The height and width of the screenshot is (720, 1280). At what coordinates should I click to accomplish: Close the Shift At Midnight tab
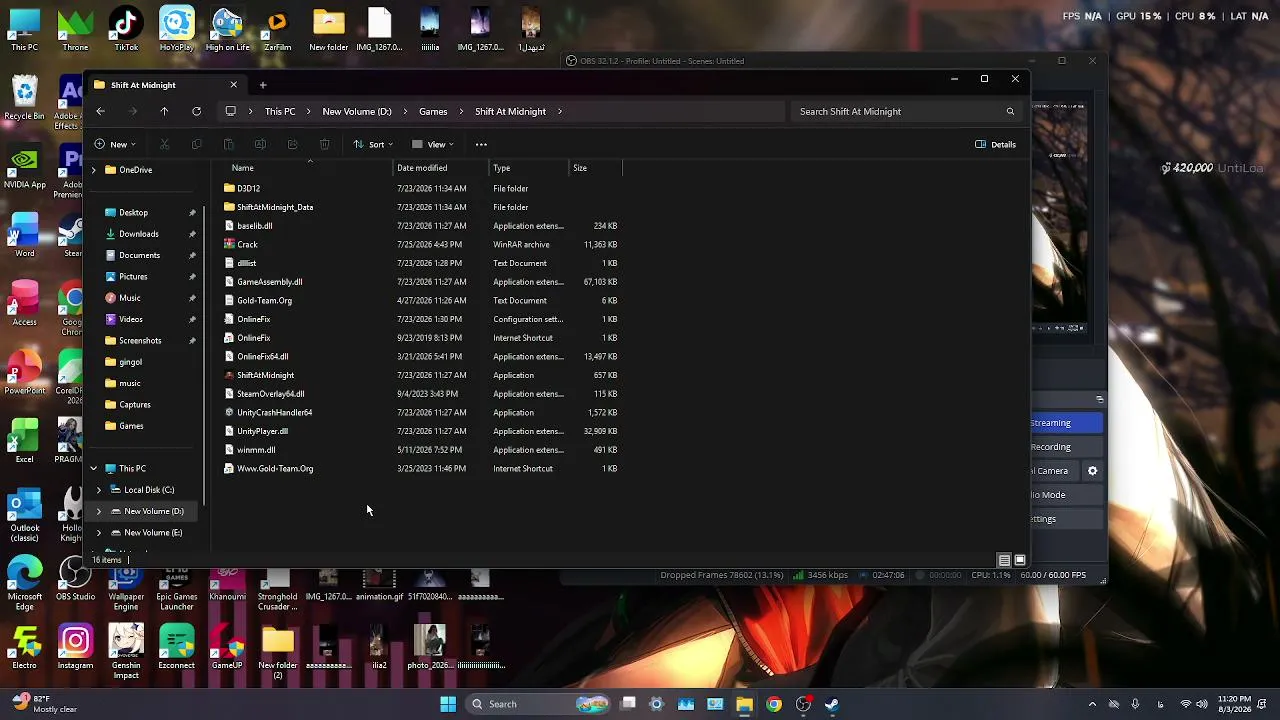234,85
